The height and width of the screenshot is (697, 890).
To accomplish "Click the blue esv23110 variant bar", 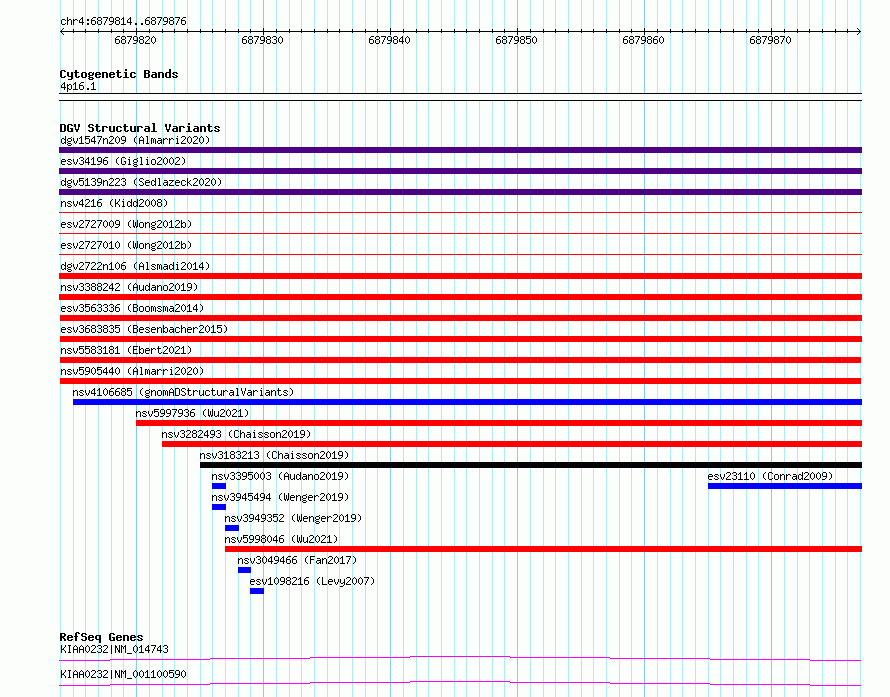I will 785,486.
